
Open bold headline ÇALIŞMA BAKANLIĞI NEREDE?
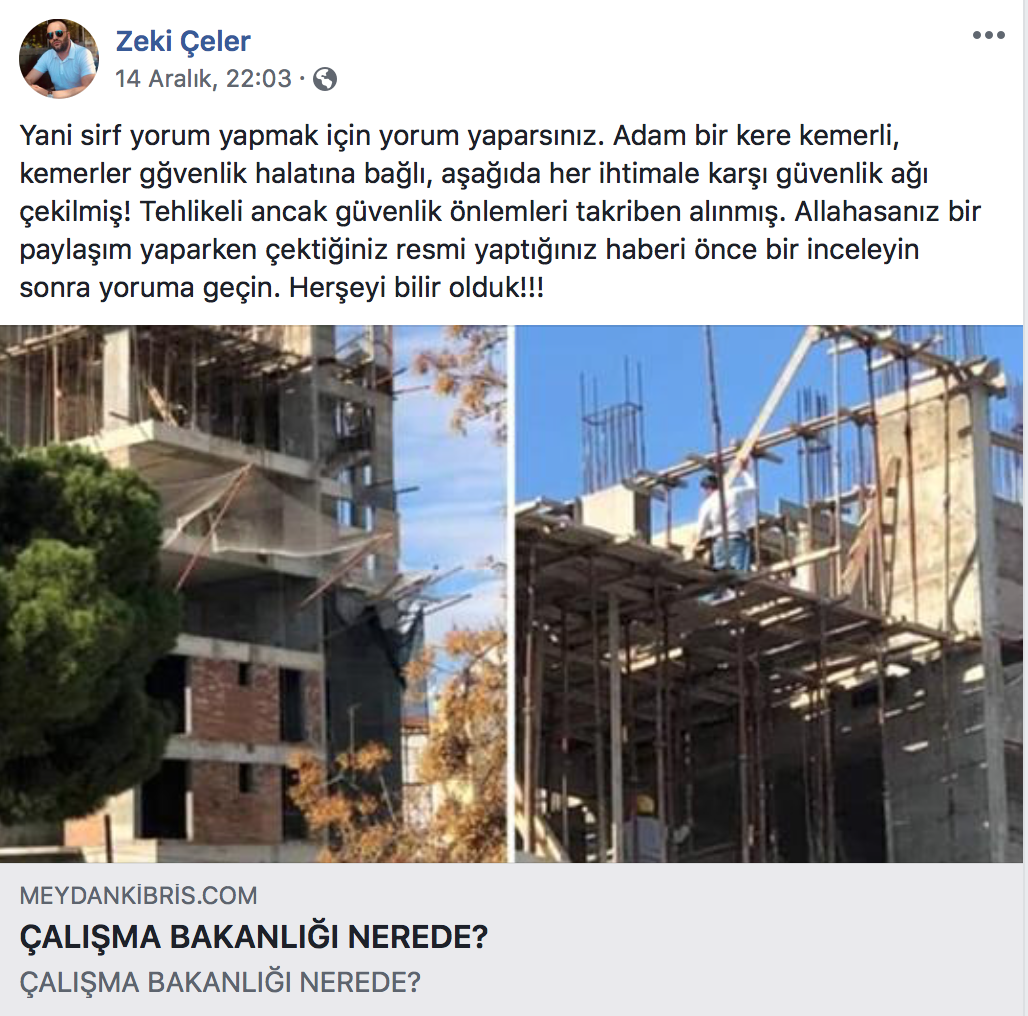[254, 937]
